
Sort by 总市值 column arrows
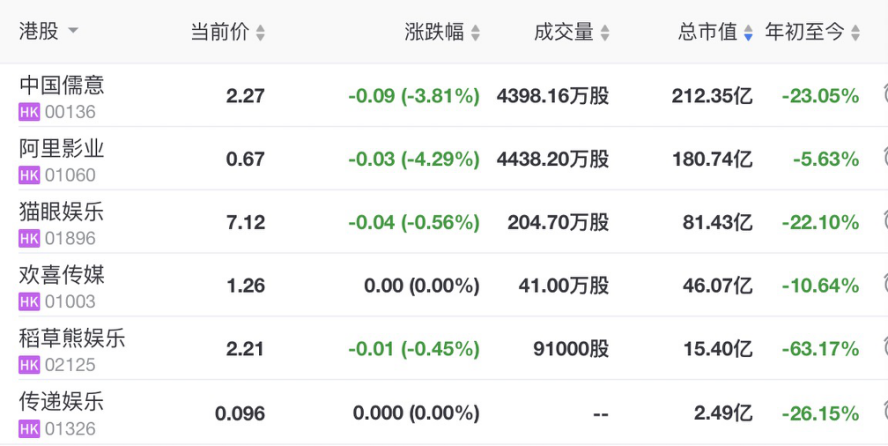(748, 33)
